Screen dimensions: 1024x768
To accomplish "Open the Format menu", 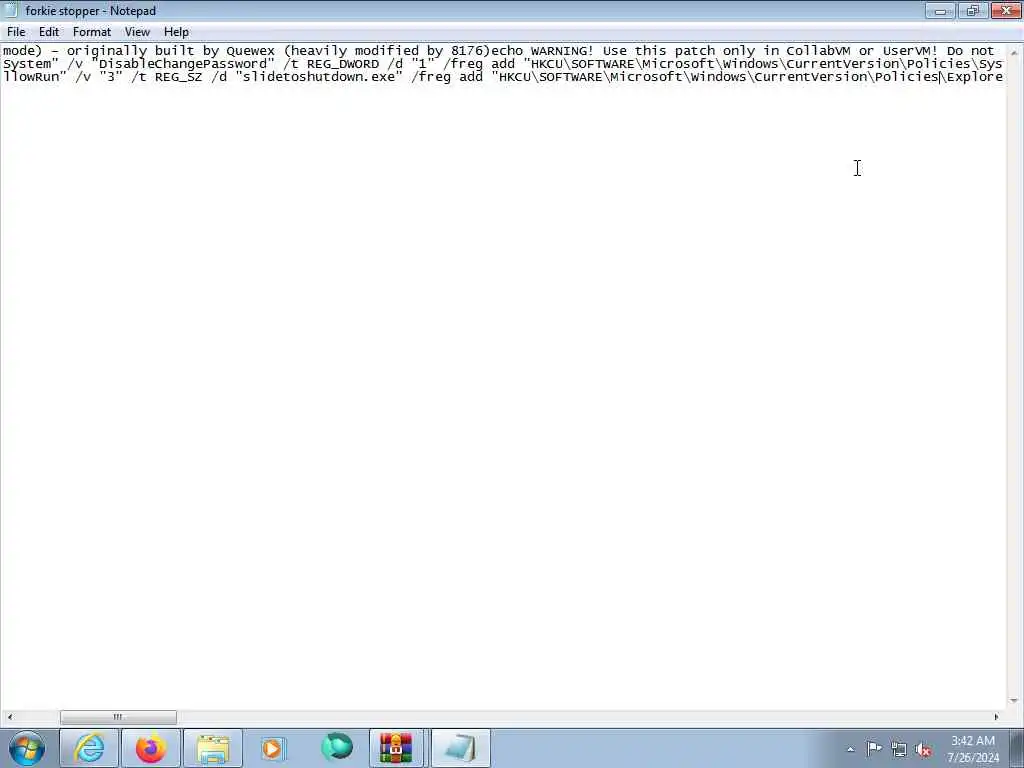I will click(x=91, y=32).
